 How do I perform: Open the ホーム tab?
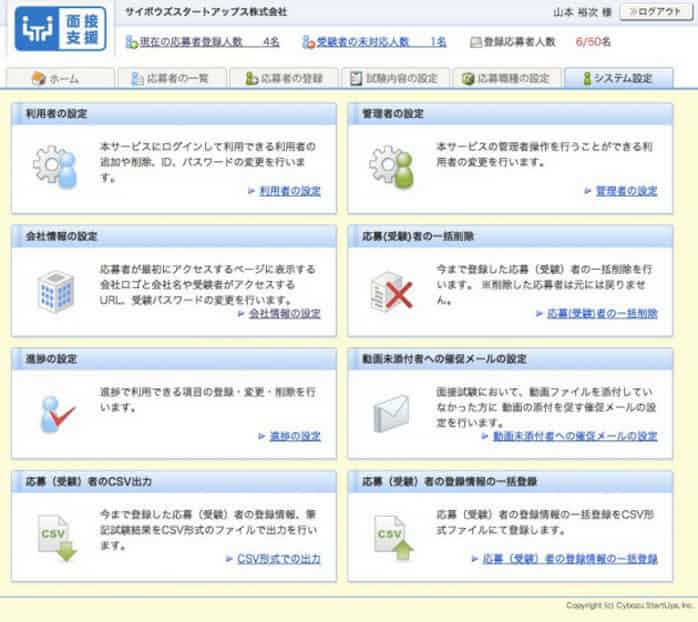(x=56, y=78)
